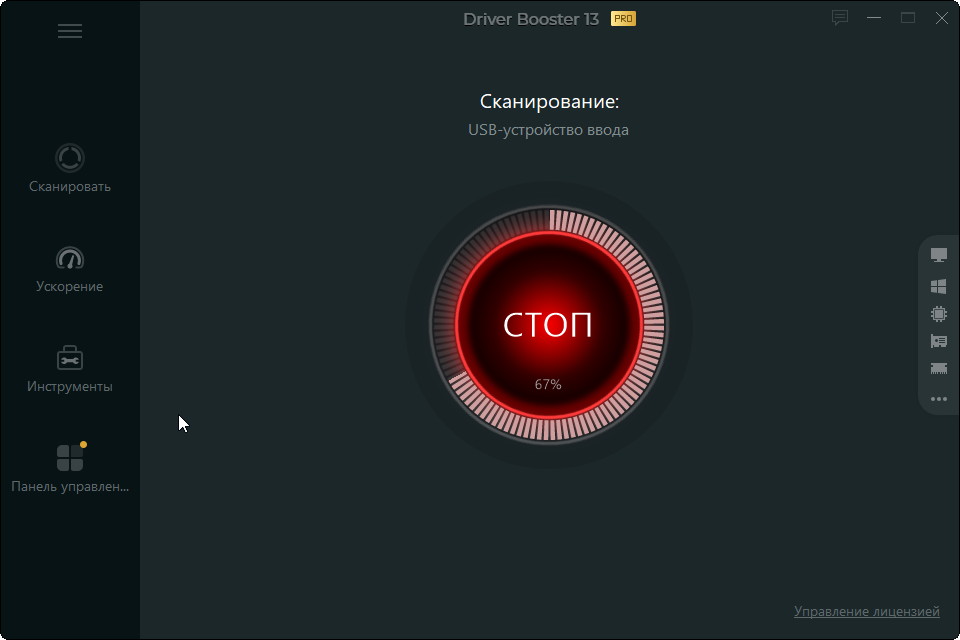Click the Сканировать scan icon
This screenshot has width=960, height=640.
tap(70, 158)
